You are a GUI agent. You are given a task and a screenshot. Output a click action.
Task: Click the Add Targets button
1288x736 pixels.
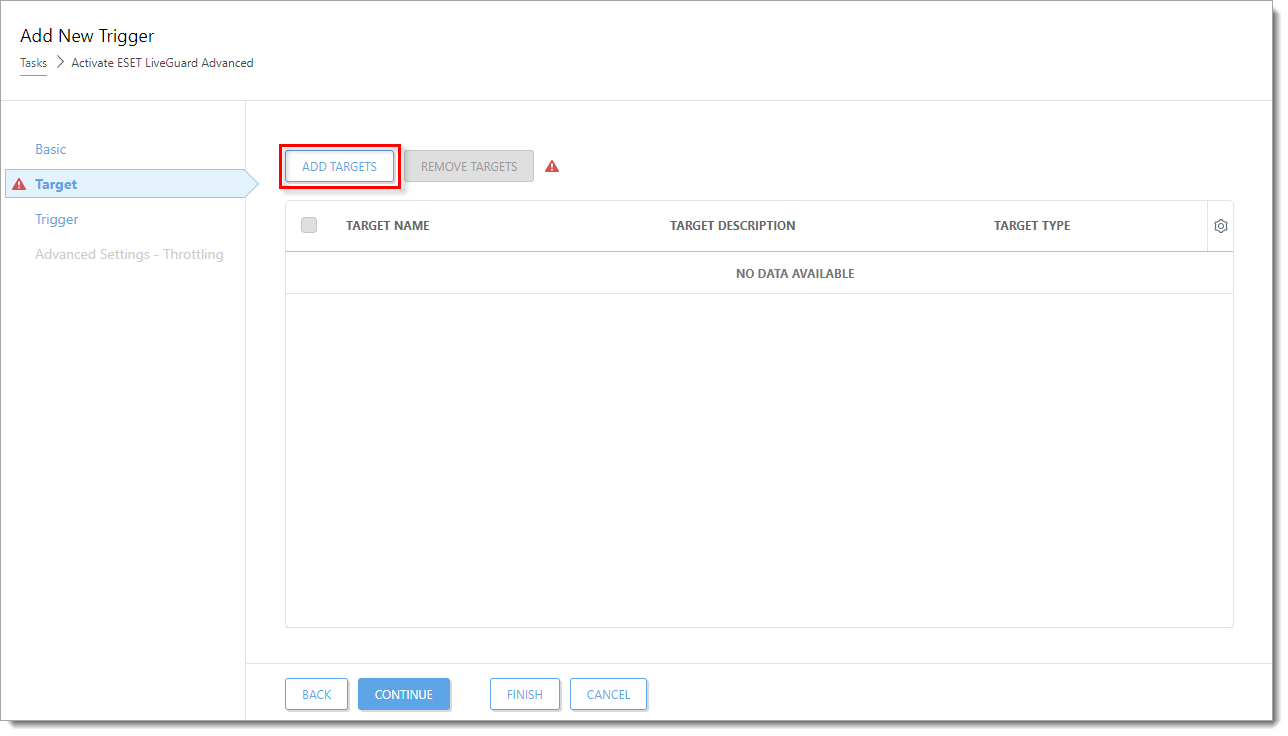point(340,166)
